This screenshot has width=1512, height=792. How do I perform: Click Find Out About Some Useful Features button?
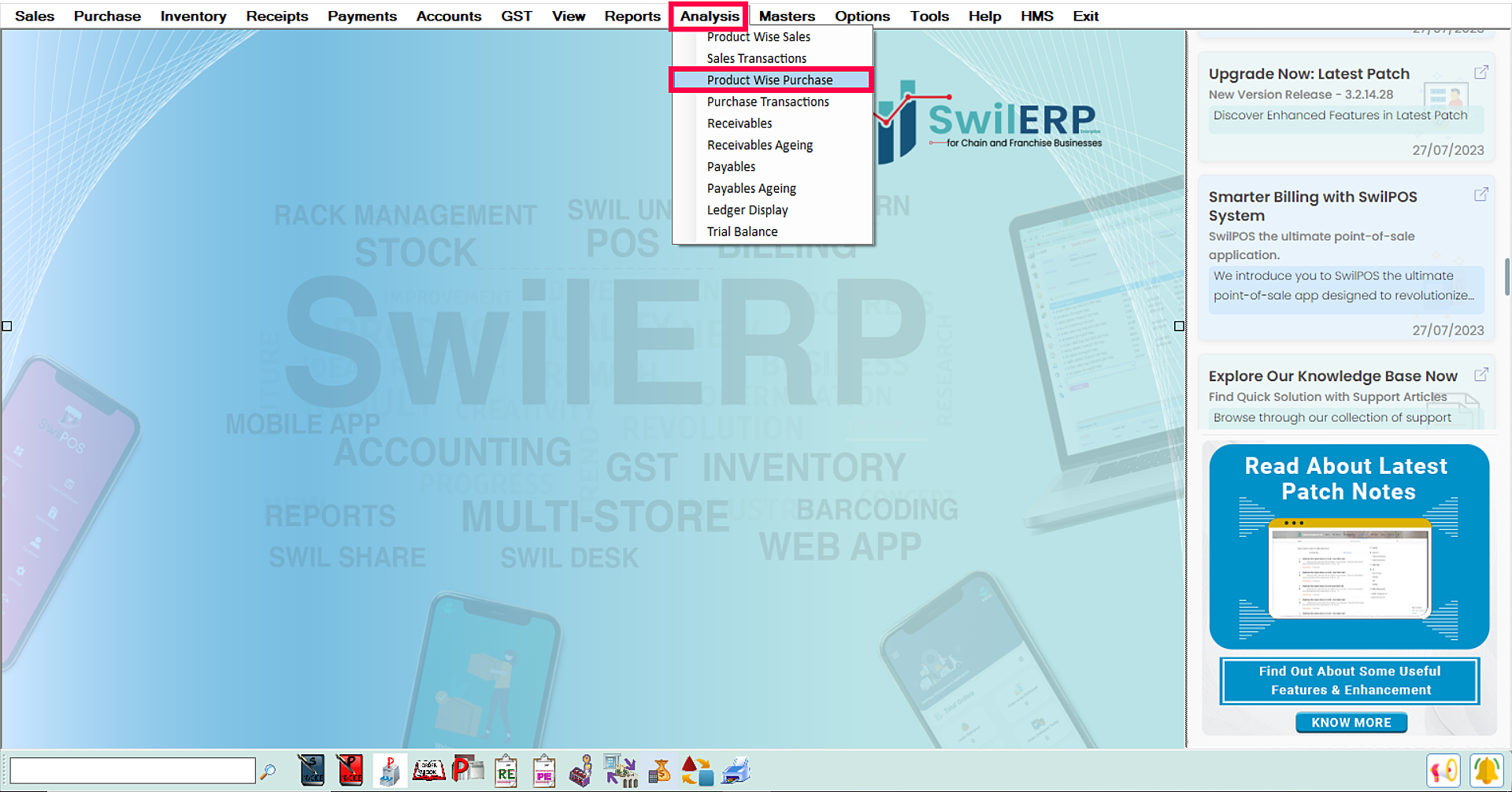click(x=1350, y=680)
